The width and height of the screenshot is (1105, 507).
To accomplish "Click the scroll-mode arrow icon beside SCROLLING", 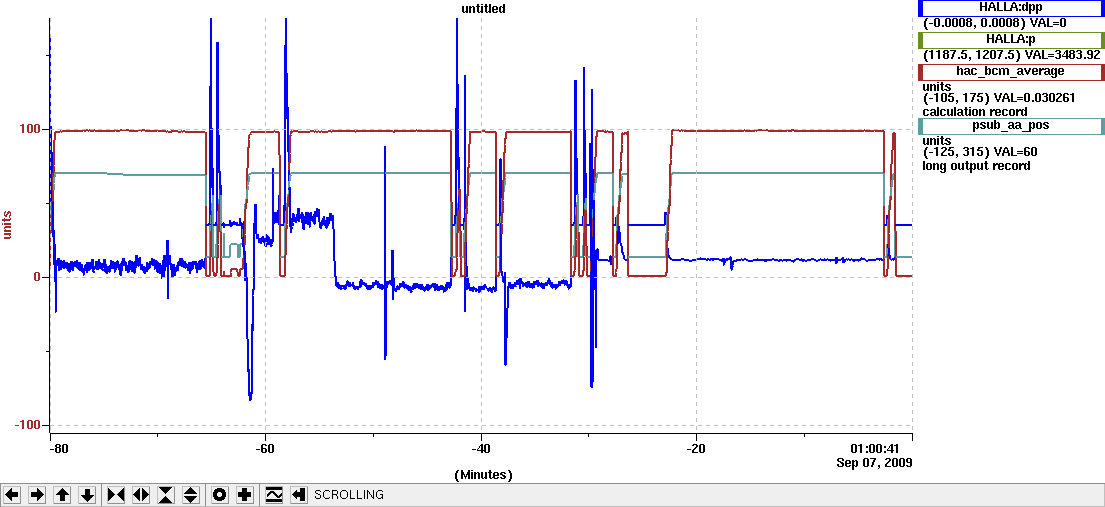I will tap(299, 495).
